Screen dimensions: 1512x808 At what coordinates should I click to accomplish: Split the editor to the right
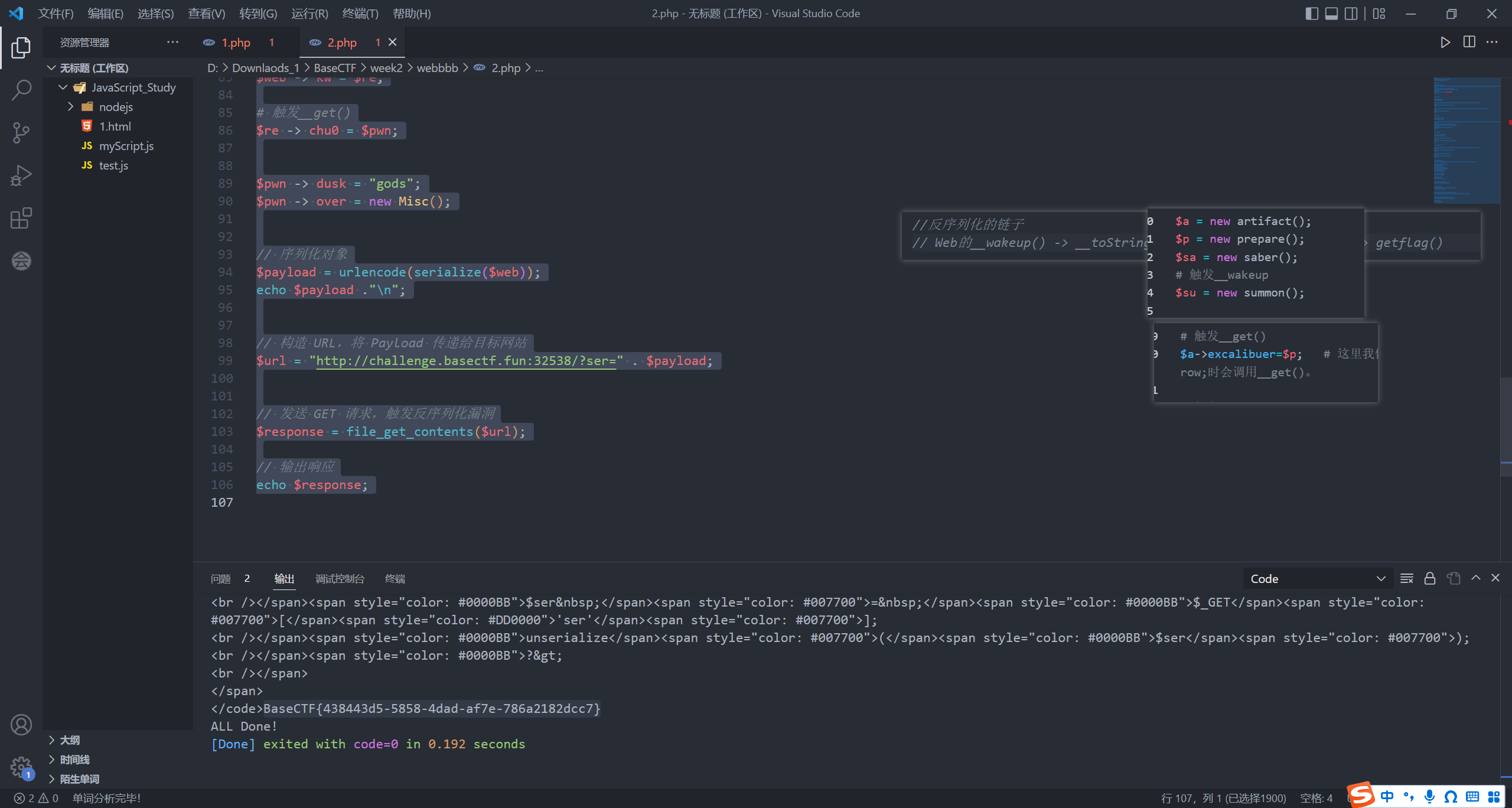(x=1469, y=43)
